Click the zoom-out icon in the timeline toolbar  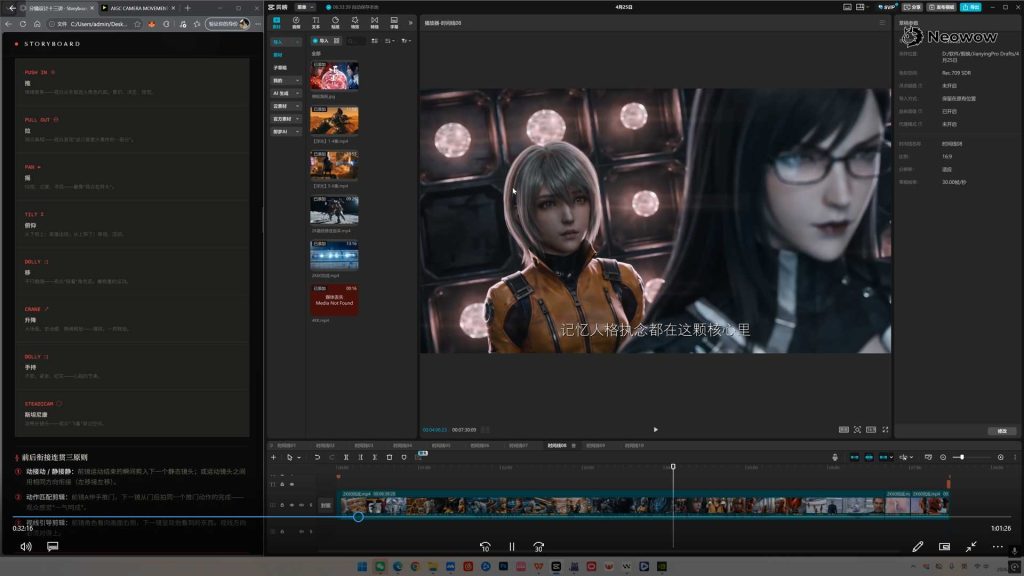coord(943,457)
